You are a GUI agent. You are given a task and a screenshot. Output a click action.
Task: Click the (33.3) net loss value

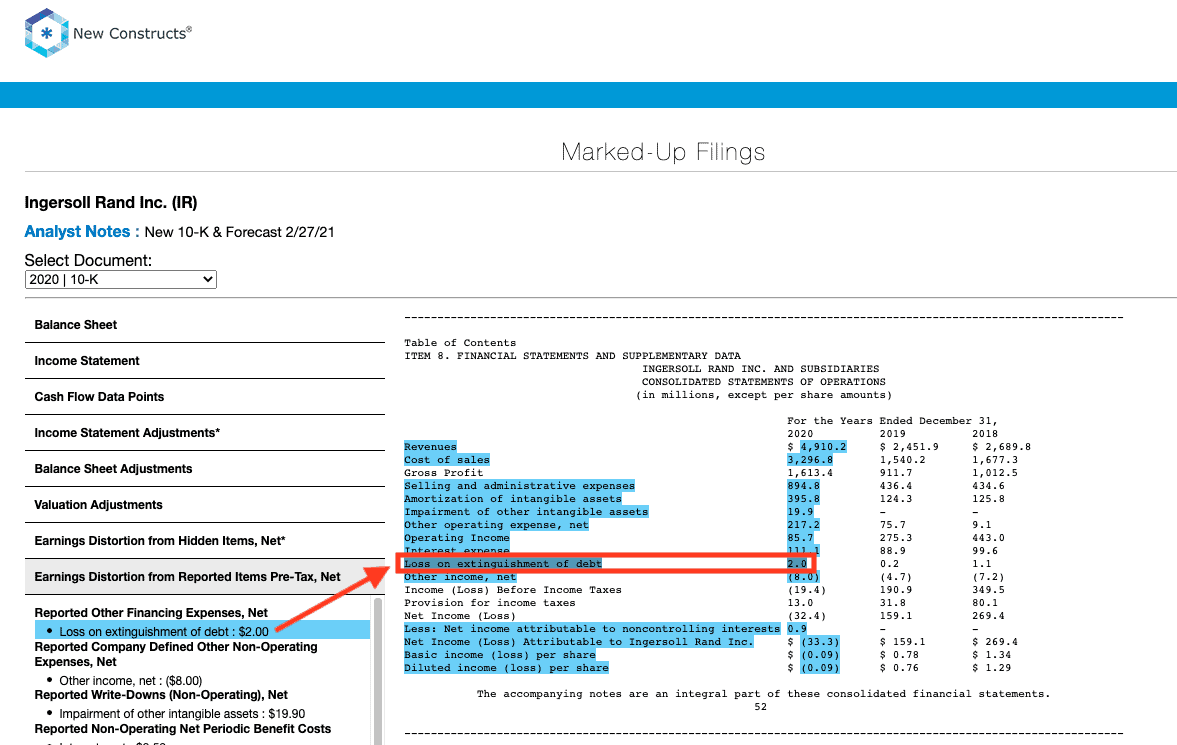820,642
